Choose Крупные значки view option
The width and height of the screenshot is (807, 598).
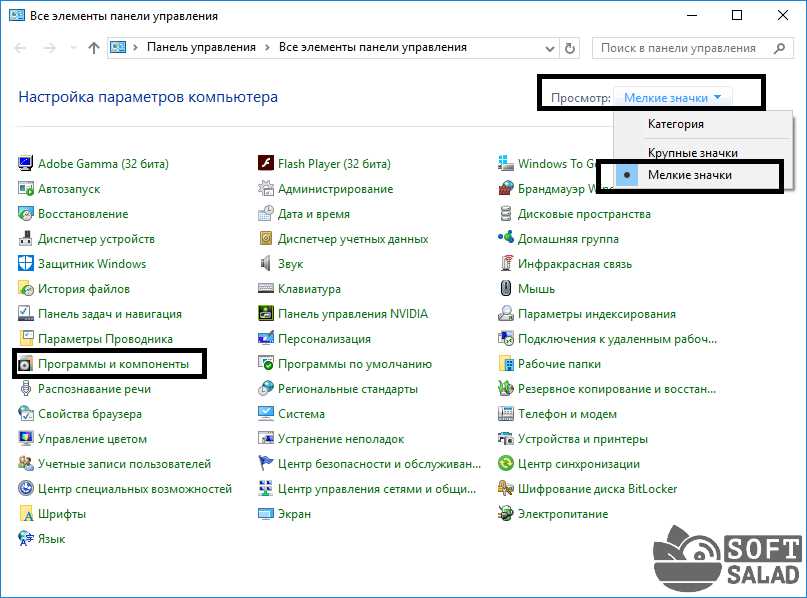coord(692,153)
